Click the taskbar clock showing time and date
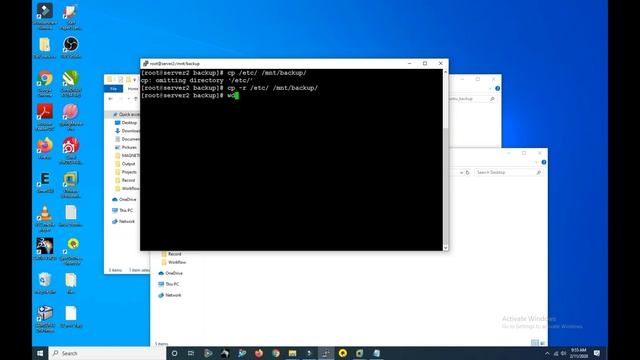The height and width of the screenshot is (360, 640). pos(579,353)
